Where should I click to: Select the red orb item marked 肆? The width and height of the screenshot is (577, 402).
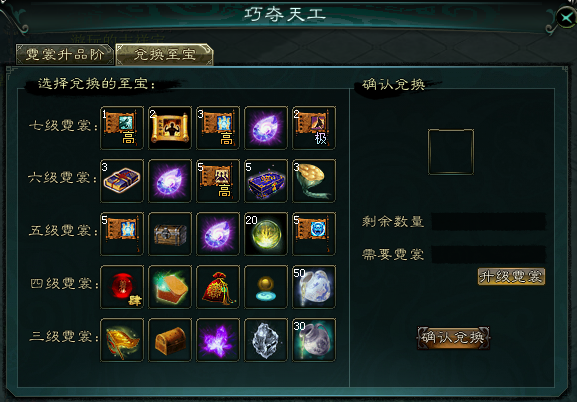coord(122,287)
